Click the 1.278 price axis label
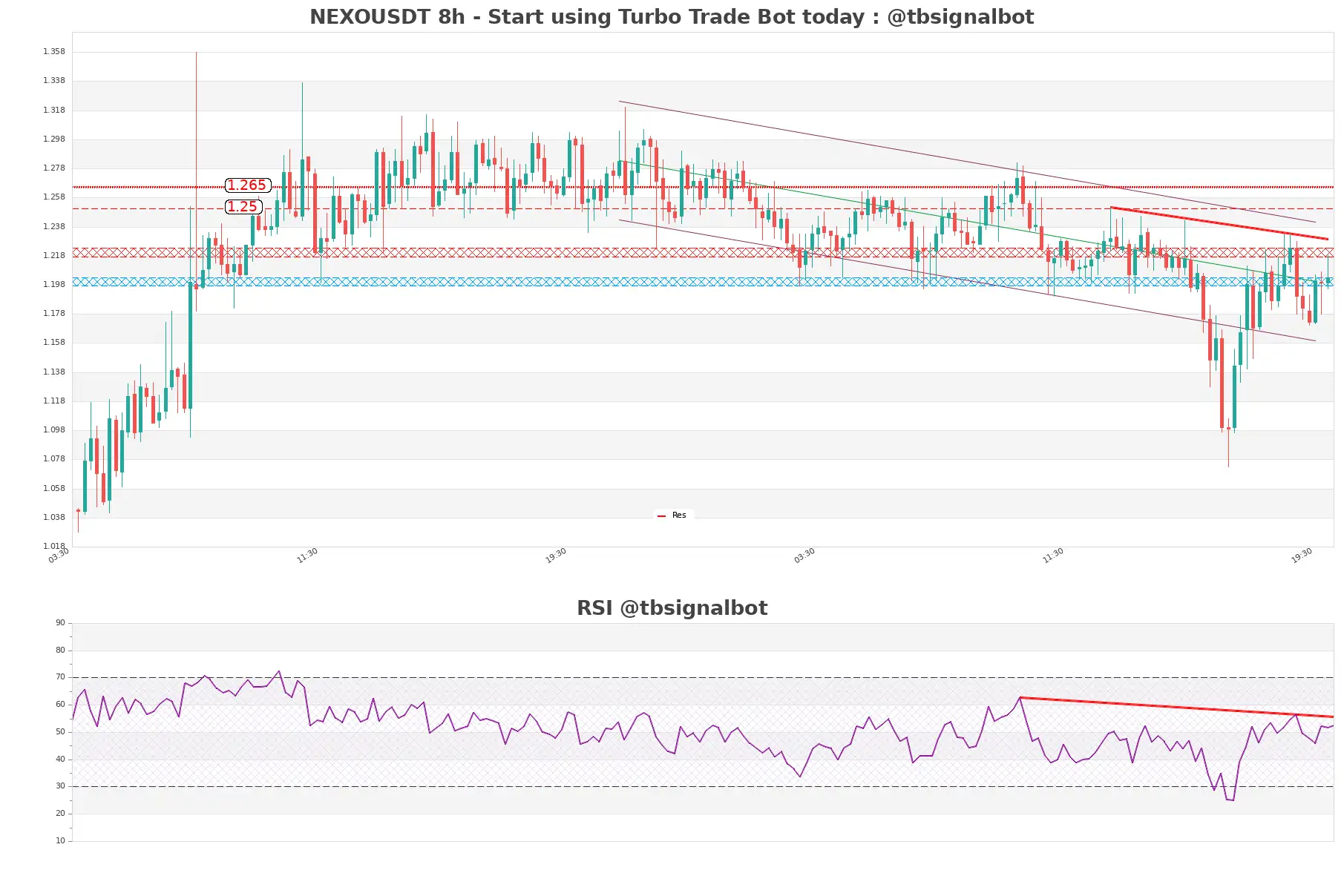1344x896 pixels. coord(54,168)
